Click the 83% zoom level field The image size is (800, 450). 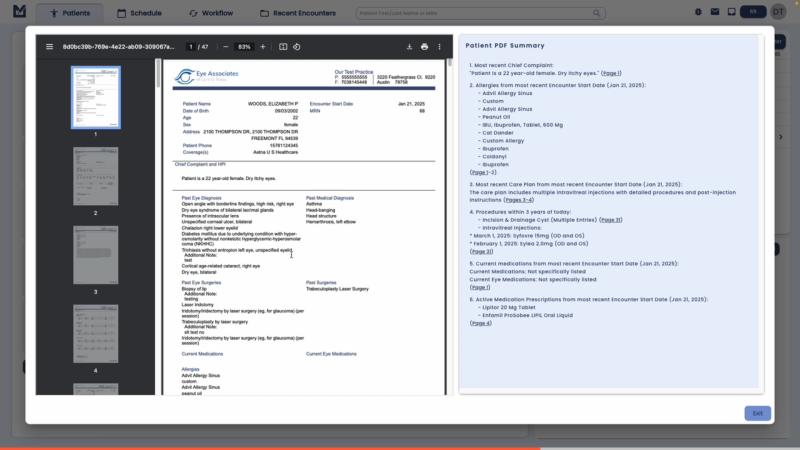click(244, 46)
